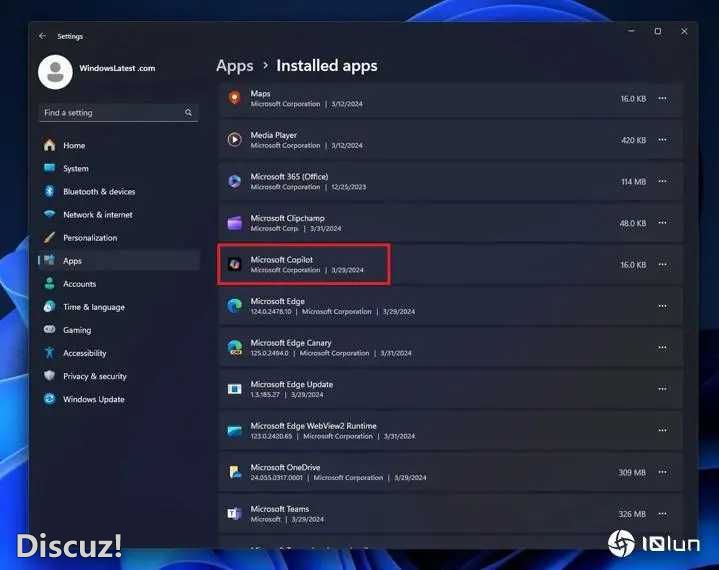Open the WindowsLatest .com account avatar
Viewport: 719px width, 570px height.
click(x=55, y=72)
